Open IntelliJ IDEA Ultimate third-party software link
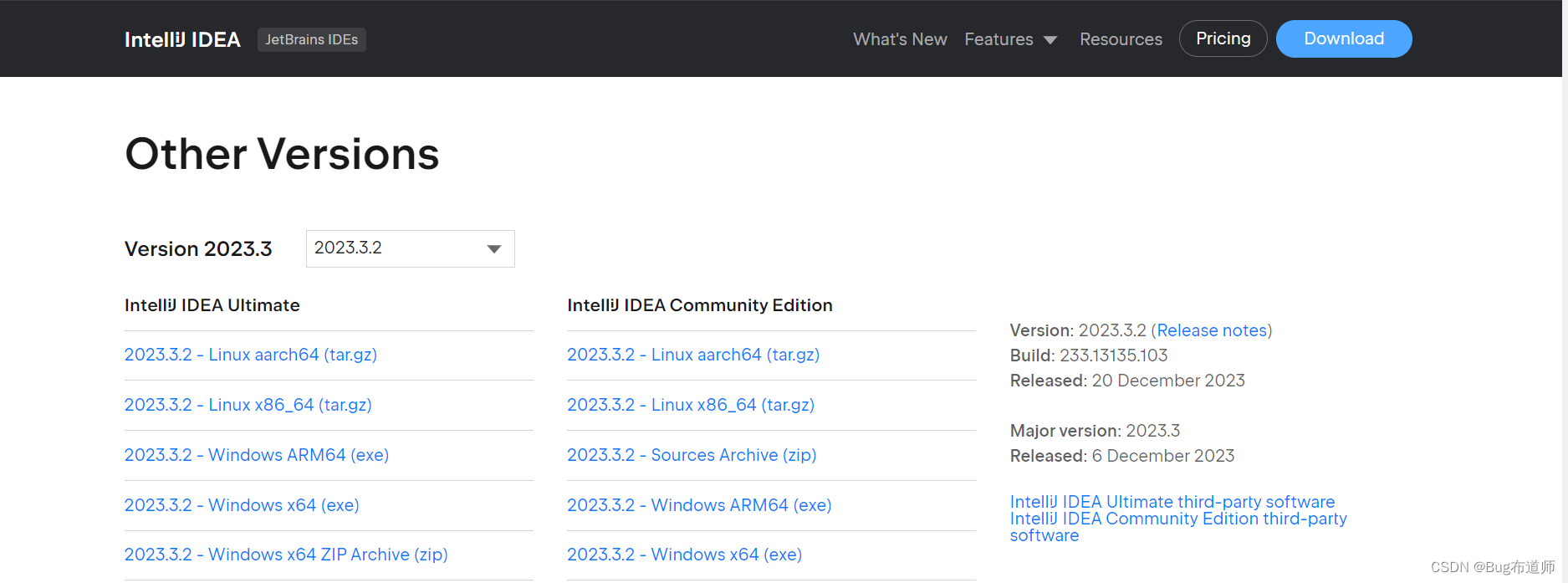 pos(1172,502)
